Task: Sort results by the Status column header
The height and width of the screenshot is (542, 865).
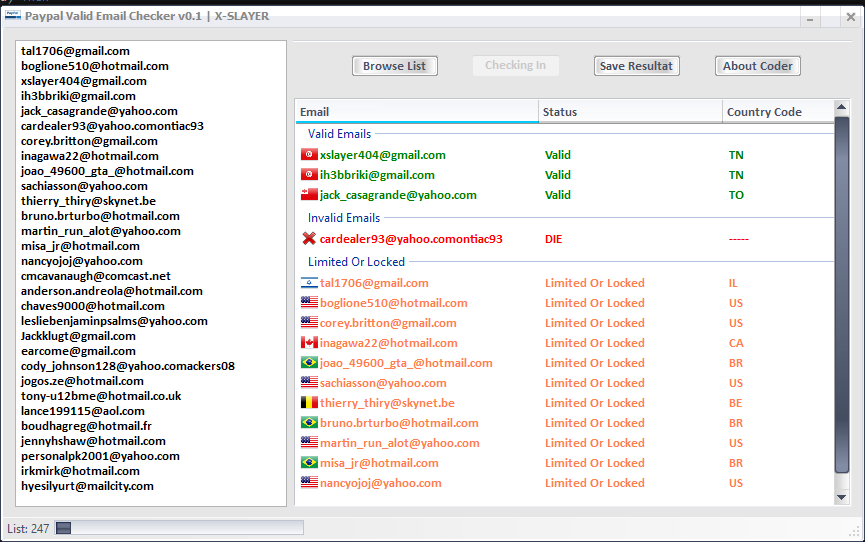Action: 630,111
